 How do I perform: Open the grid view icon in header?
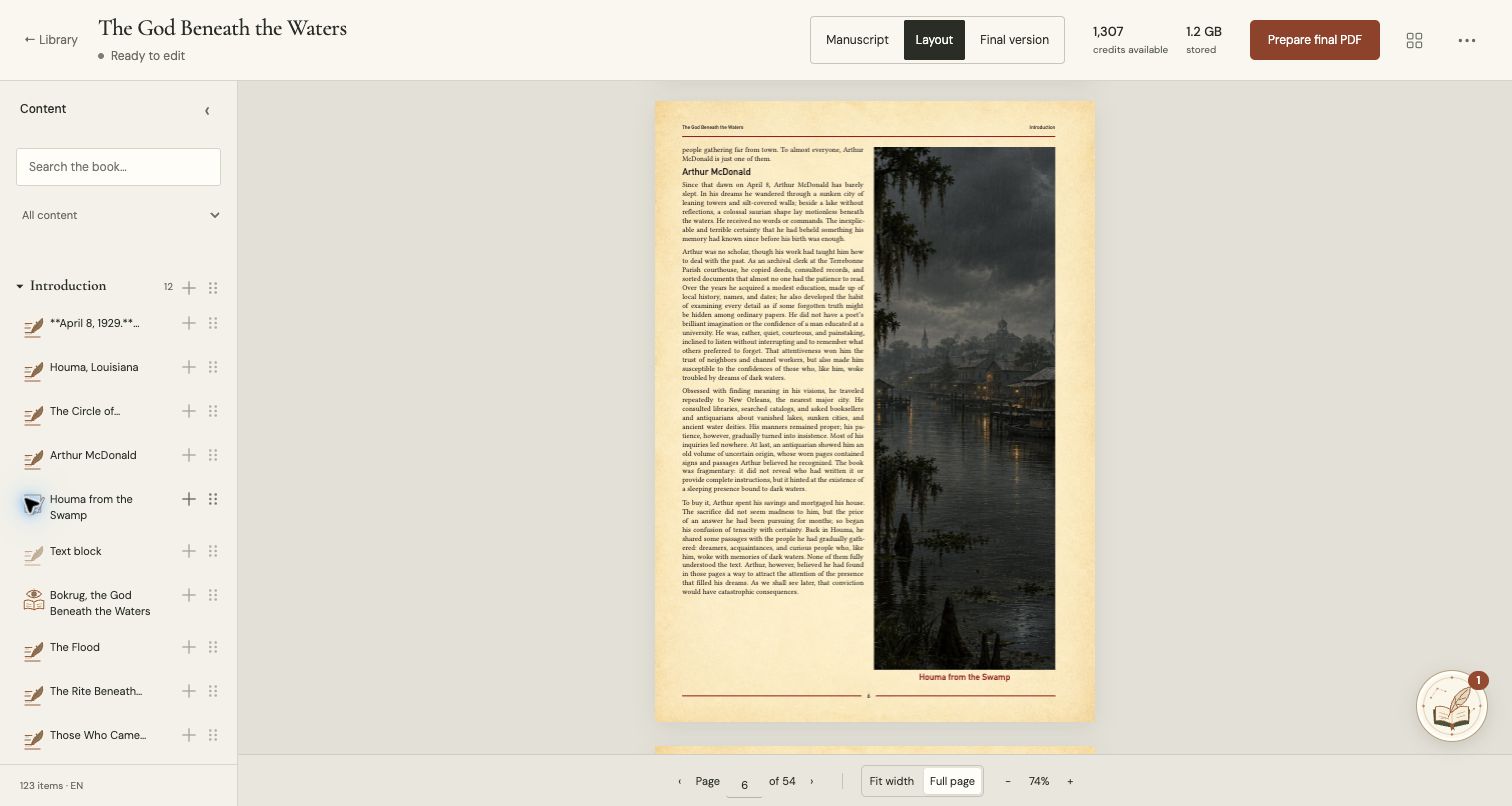click(1414, 40)
